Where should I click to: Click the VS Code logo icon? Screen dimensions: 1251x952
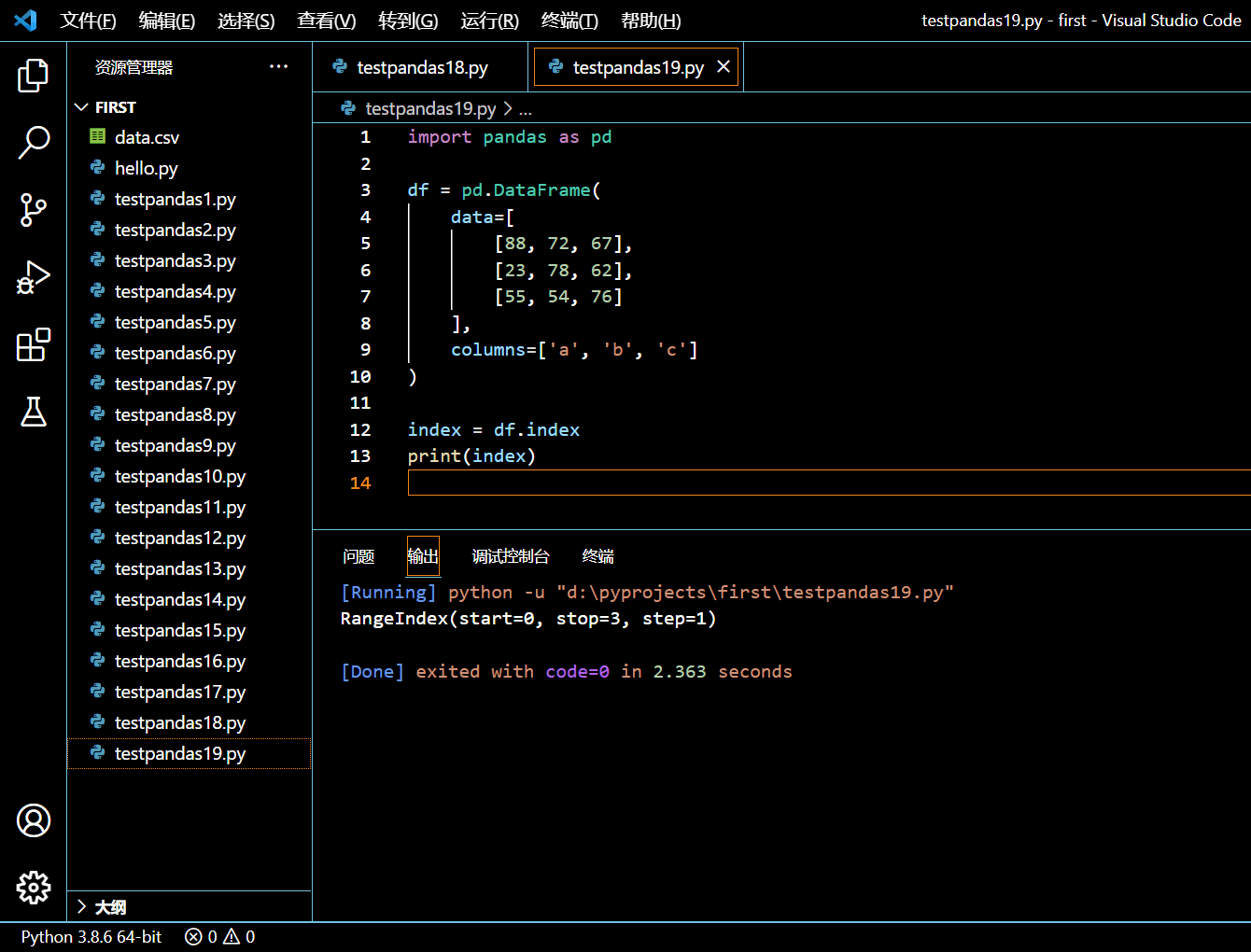coord(26,20)
